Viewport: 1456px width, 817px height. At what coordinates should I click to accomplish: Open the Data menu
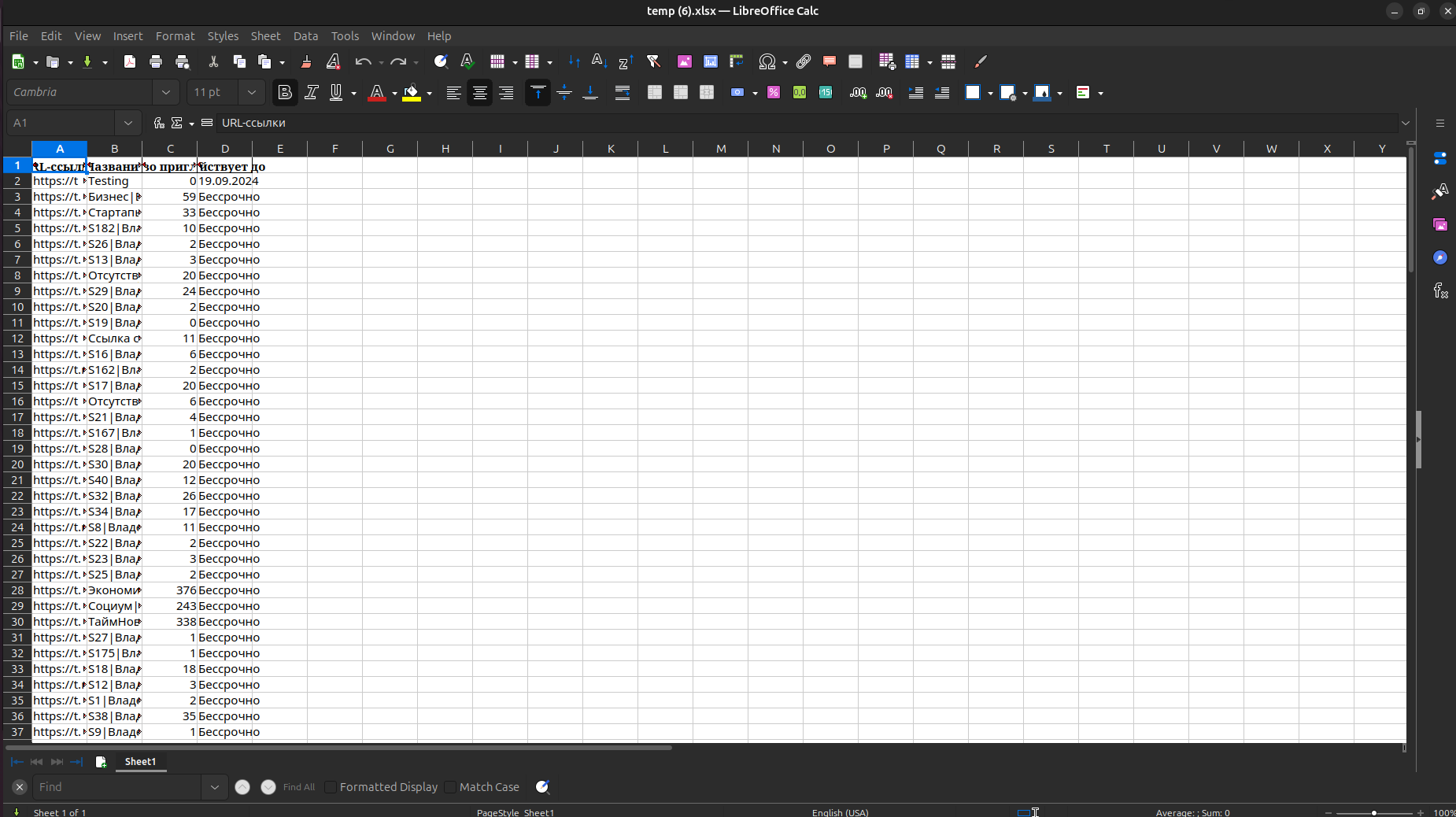point(305,36)
